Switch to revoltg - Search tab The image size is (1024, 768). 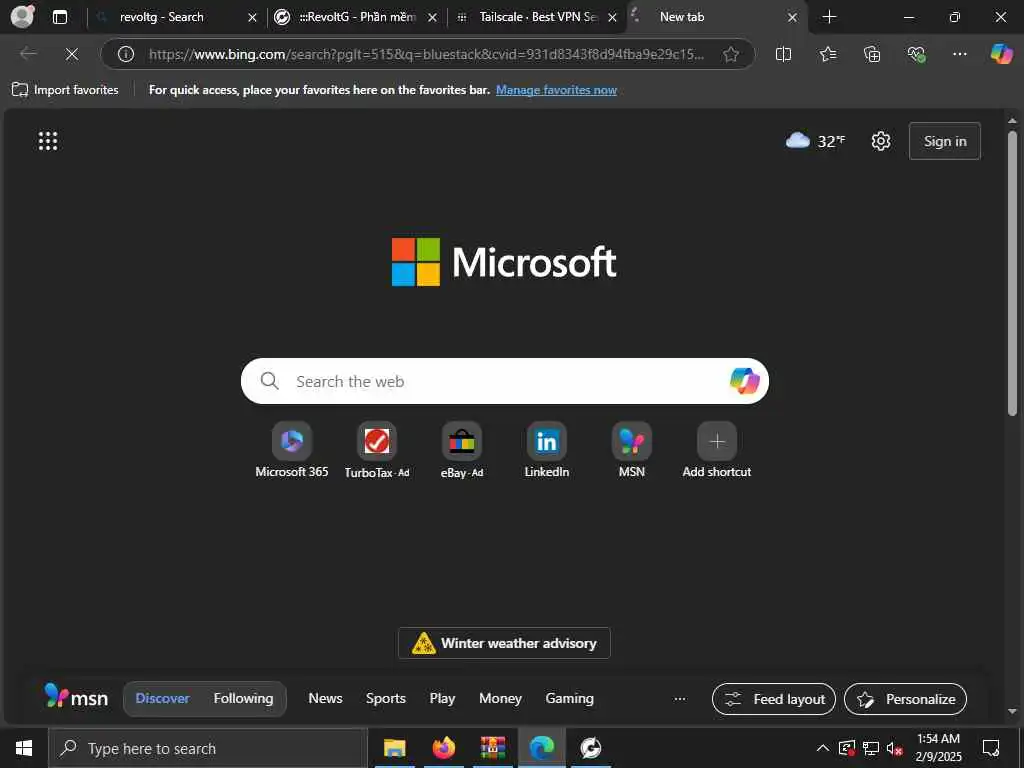(x=162, y=17)
